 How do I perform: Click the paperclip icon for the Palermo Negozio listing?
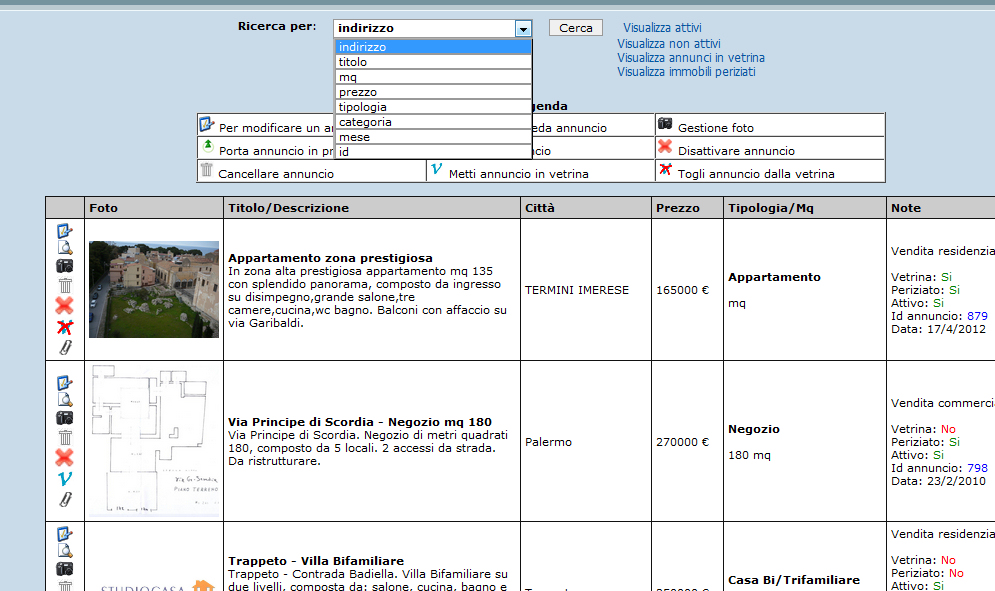65,499
